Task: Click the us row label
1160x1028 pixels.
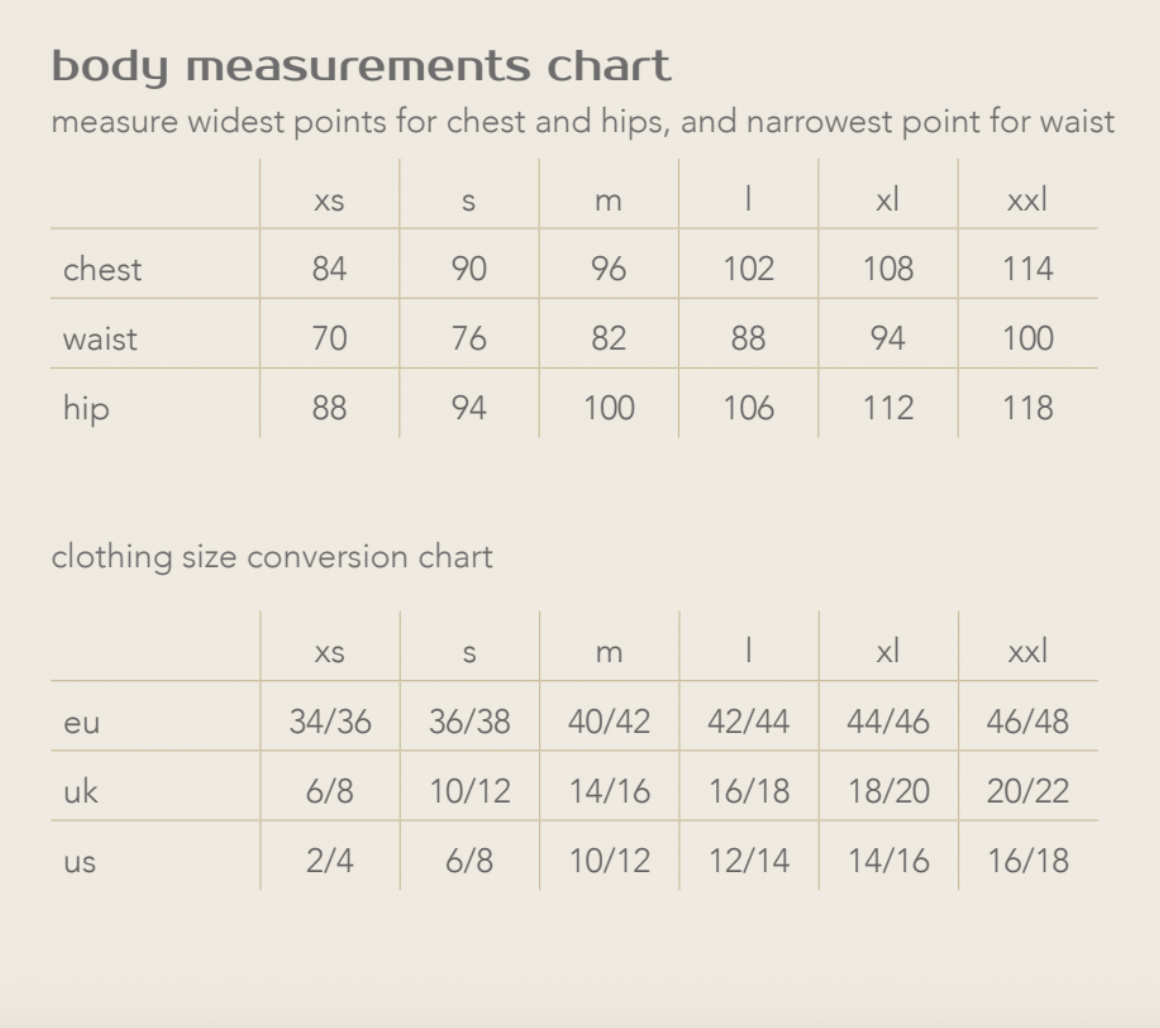Action: (x=80, y=862)
